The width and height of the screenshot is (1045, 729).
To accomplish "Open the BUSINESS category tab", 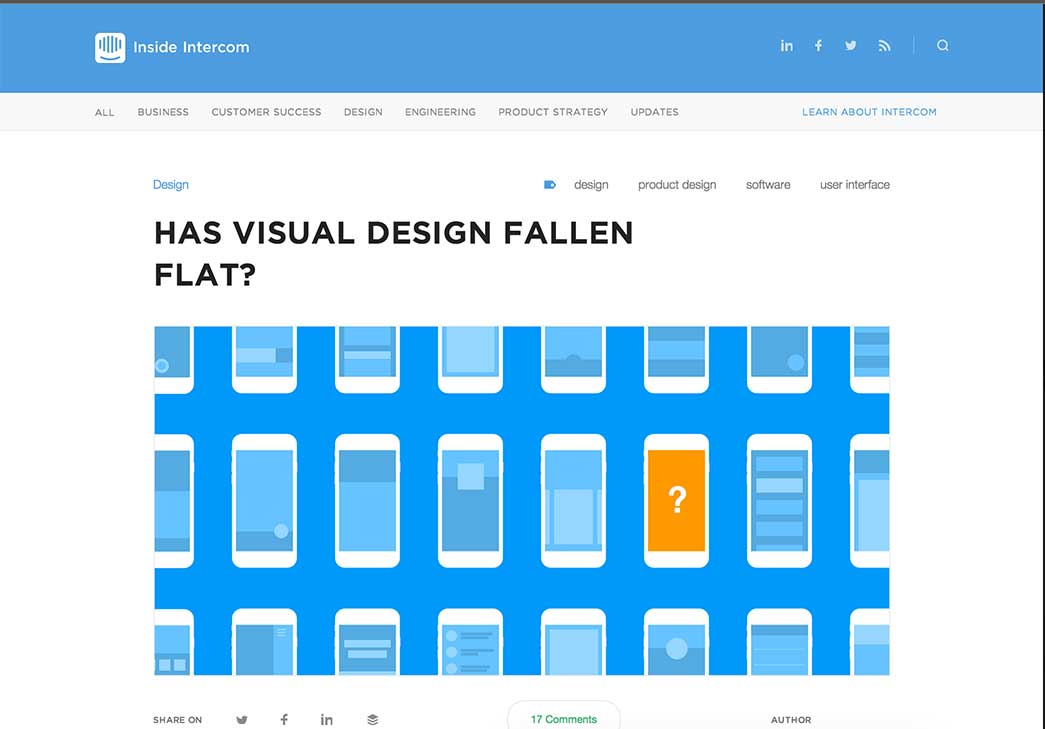I will (163, 112).
